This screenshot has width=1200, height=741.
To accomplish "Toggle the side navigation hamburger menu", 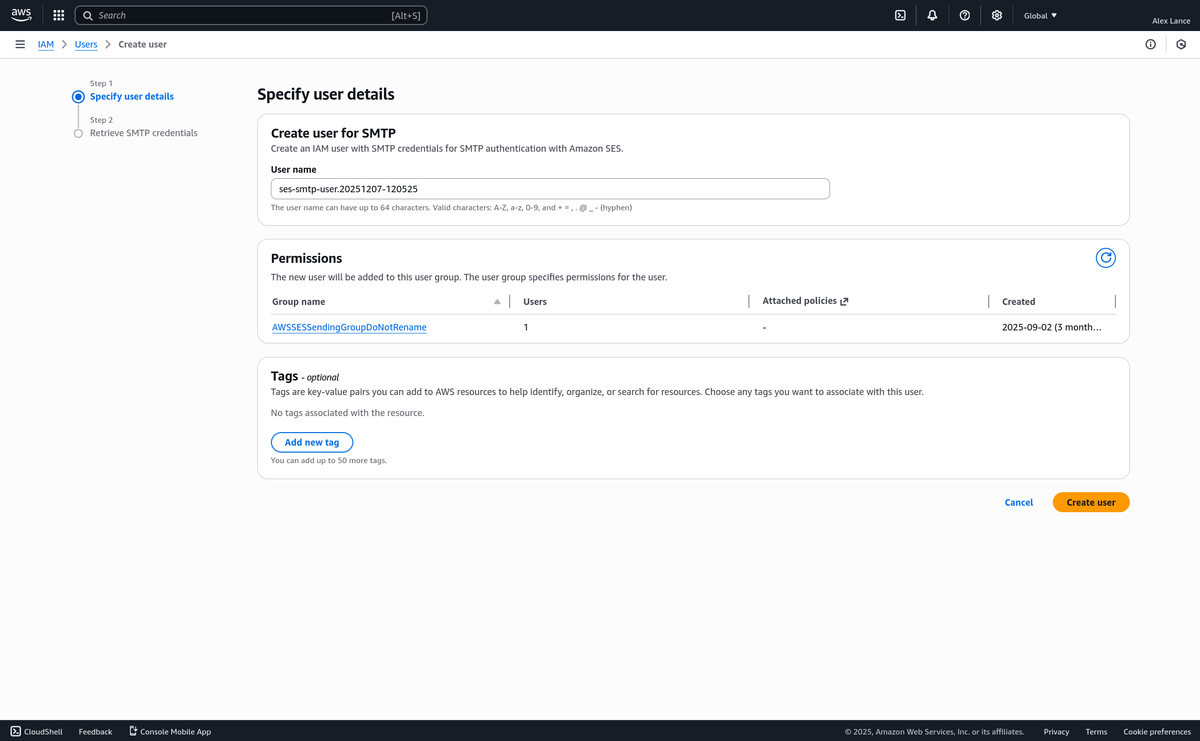I will pyautogui.click(x=20, y=44).
